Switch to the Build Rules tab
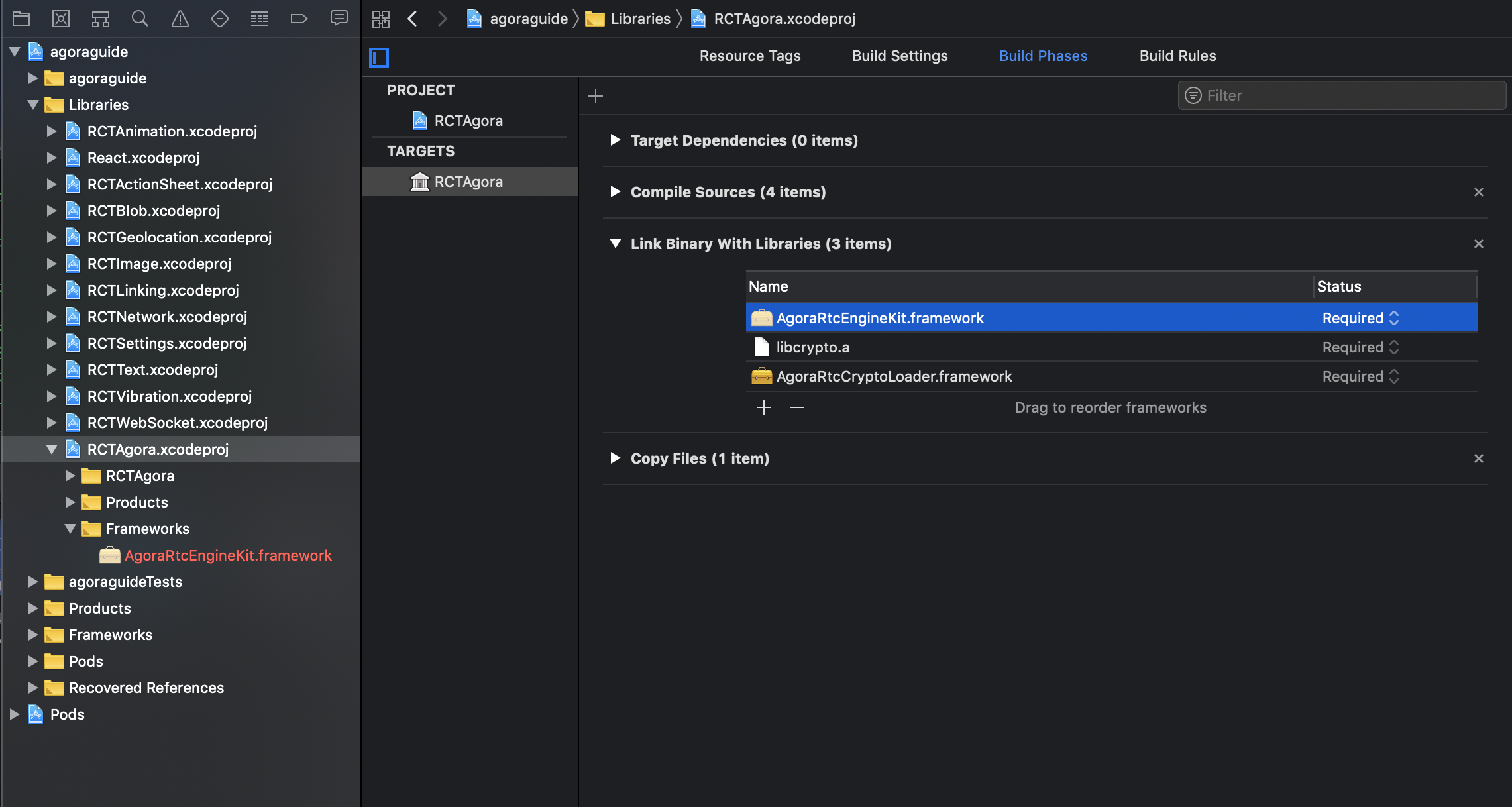Viewport: 1512px width, 807px height. point(1178,56)
